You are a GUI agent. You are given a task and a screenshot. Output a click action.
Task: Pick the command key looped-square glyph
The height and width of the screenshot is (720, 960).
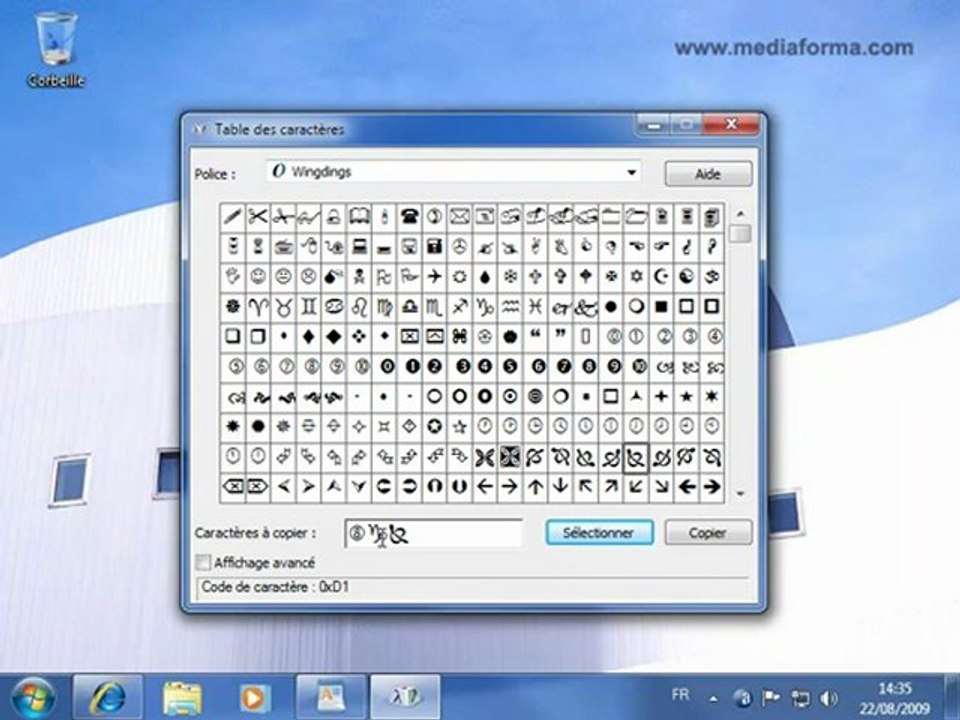(x=460, y=337)
